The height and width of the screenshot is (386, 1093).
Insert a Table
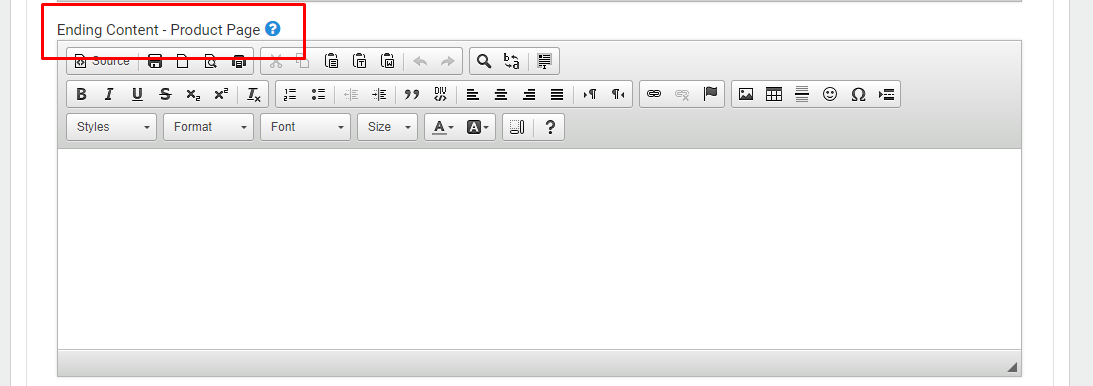[x=774, y=94]
